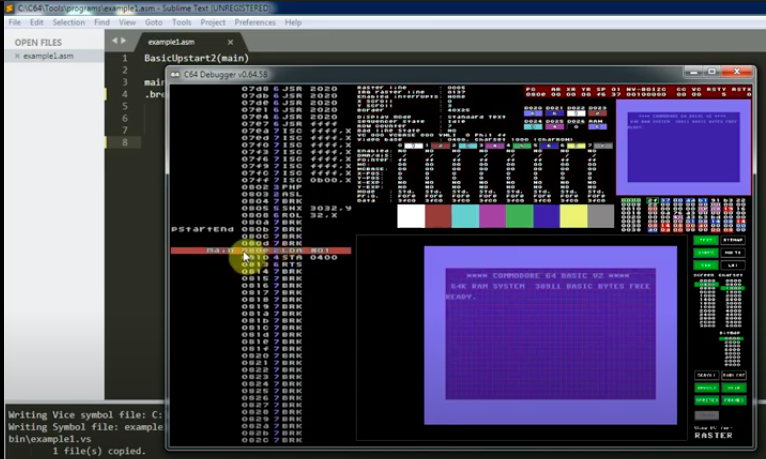Toggle the GRID overlay button
This screenshot has height=459, width=766.
[x=733, y=387]
